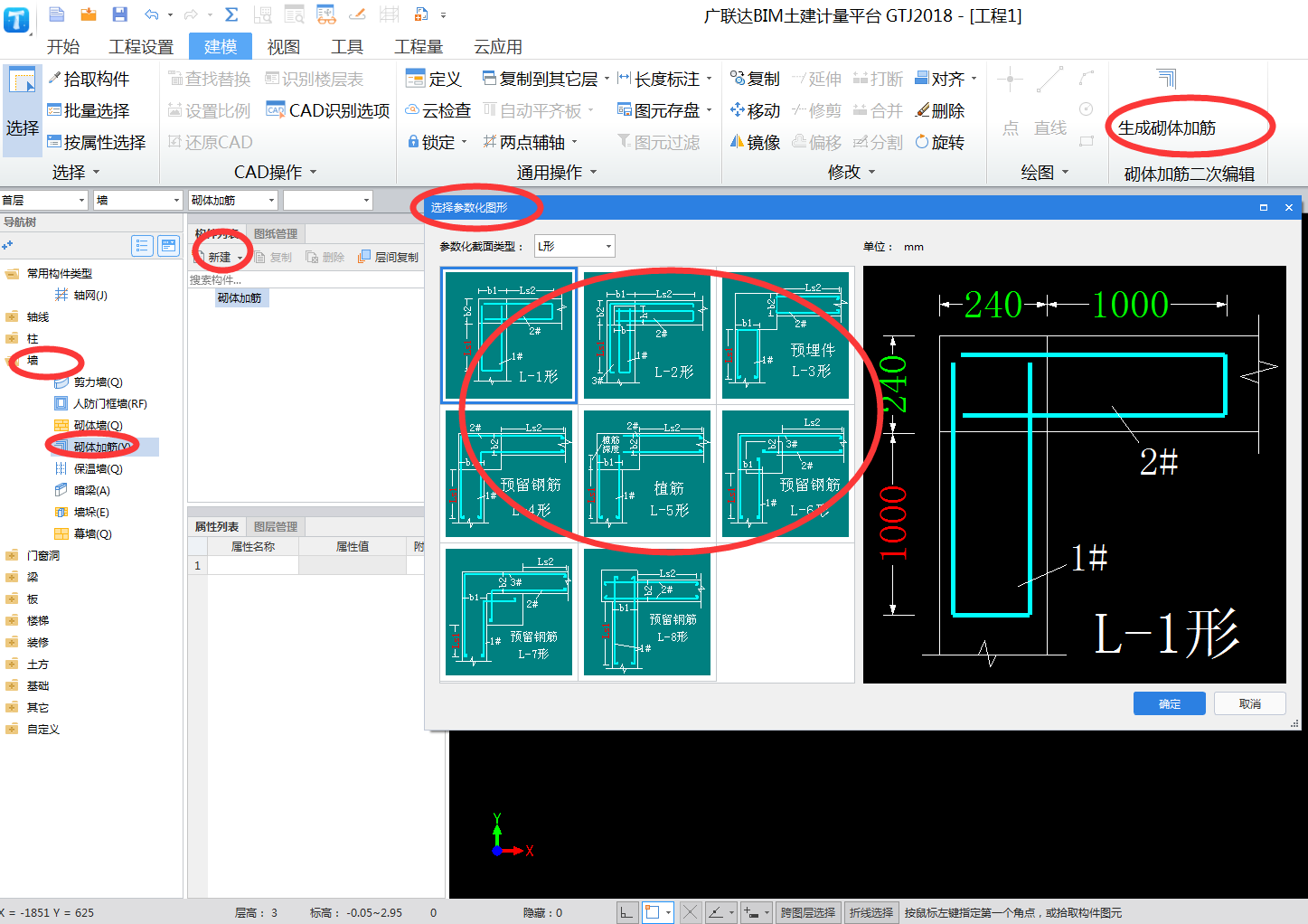The height and width of the screenshot is (924, 1308).
Task: Select the 镜像 tool
Action: click(755, 143)
